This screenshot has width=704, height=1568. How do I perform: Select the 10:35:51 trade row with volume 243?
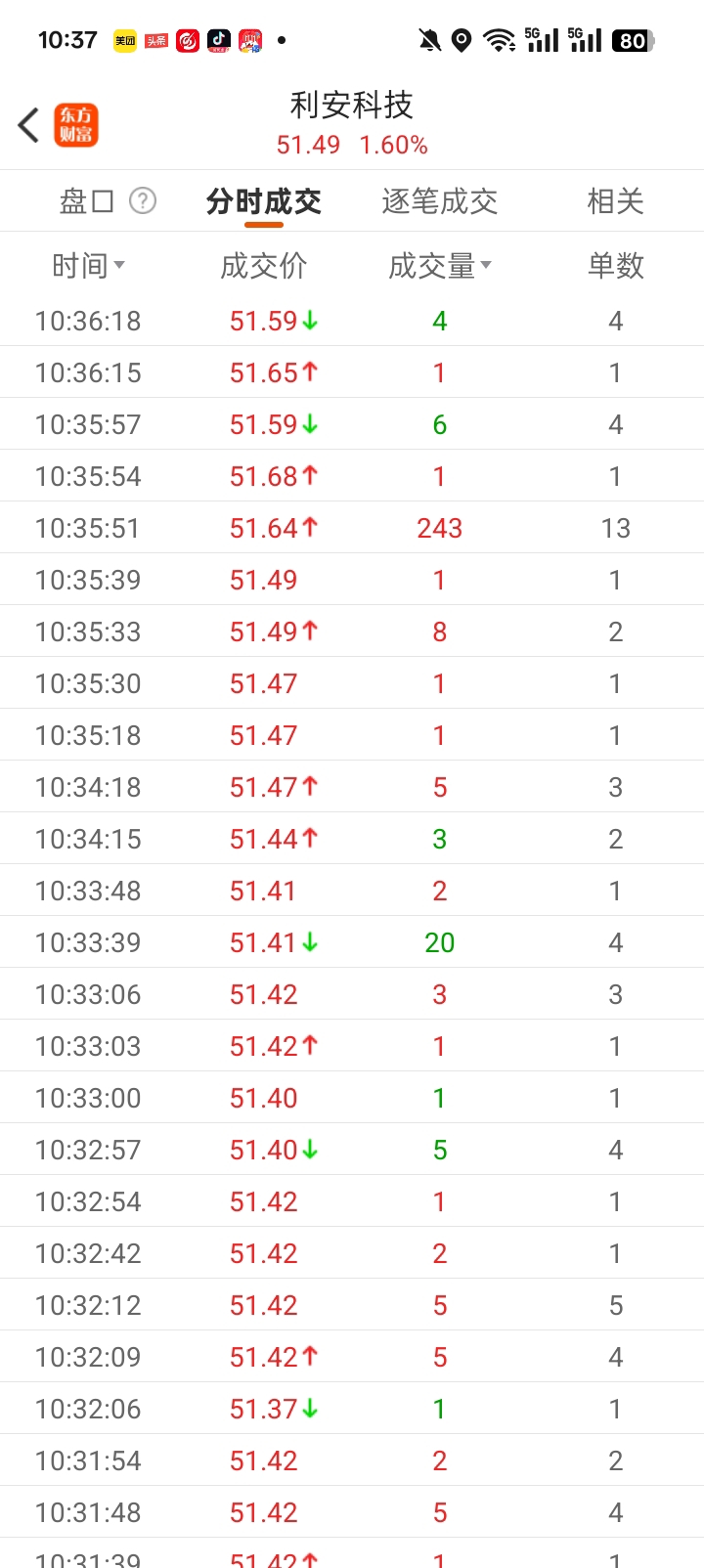pos(352,528)
